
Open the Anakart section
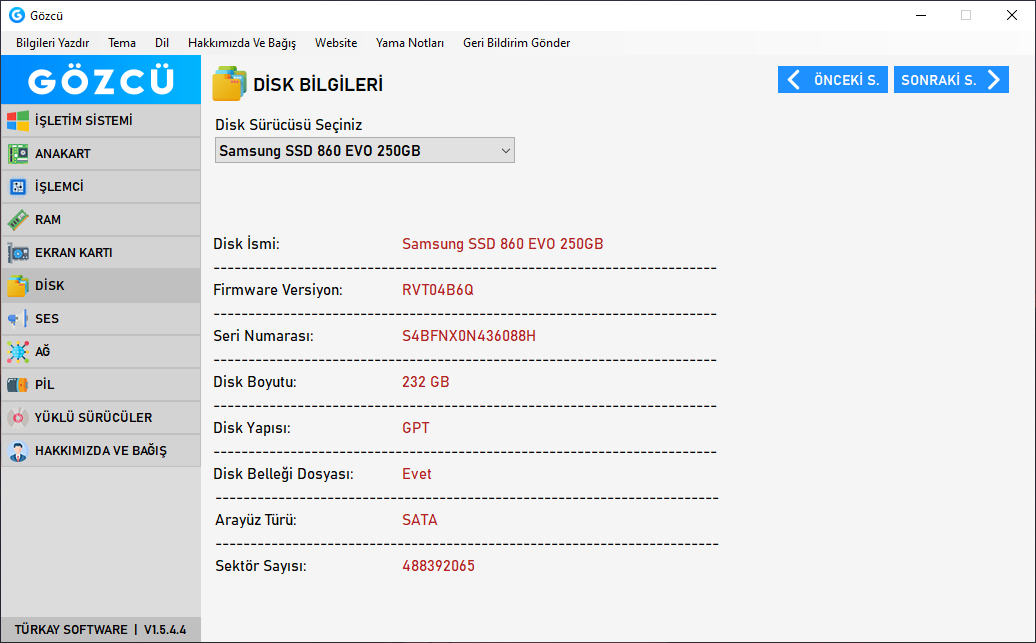(x=101, y=154)
